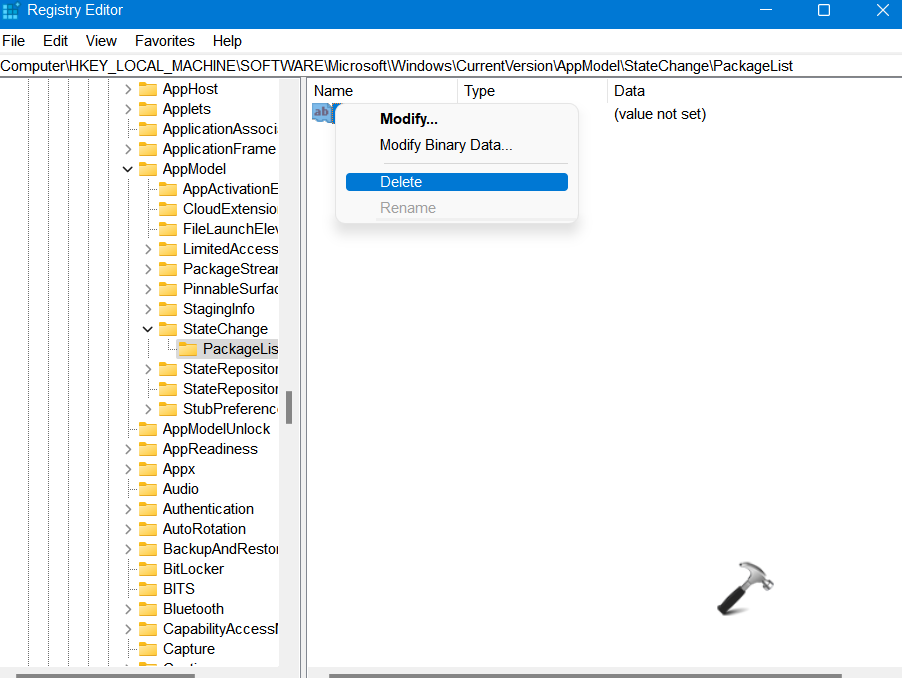Click the BITS folder icon
Image resolution: width=902 pixels, height=678 pixels.
point(148,589)
